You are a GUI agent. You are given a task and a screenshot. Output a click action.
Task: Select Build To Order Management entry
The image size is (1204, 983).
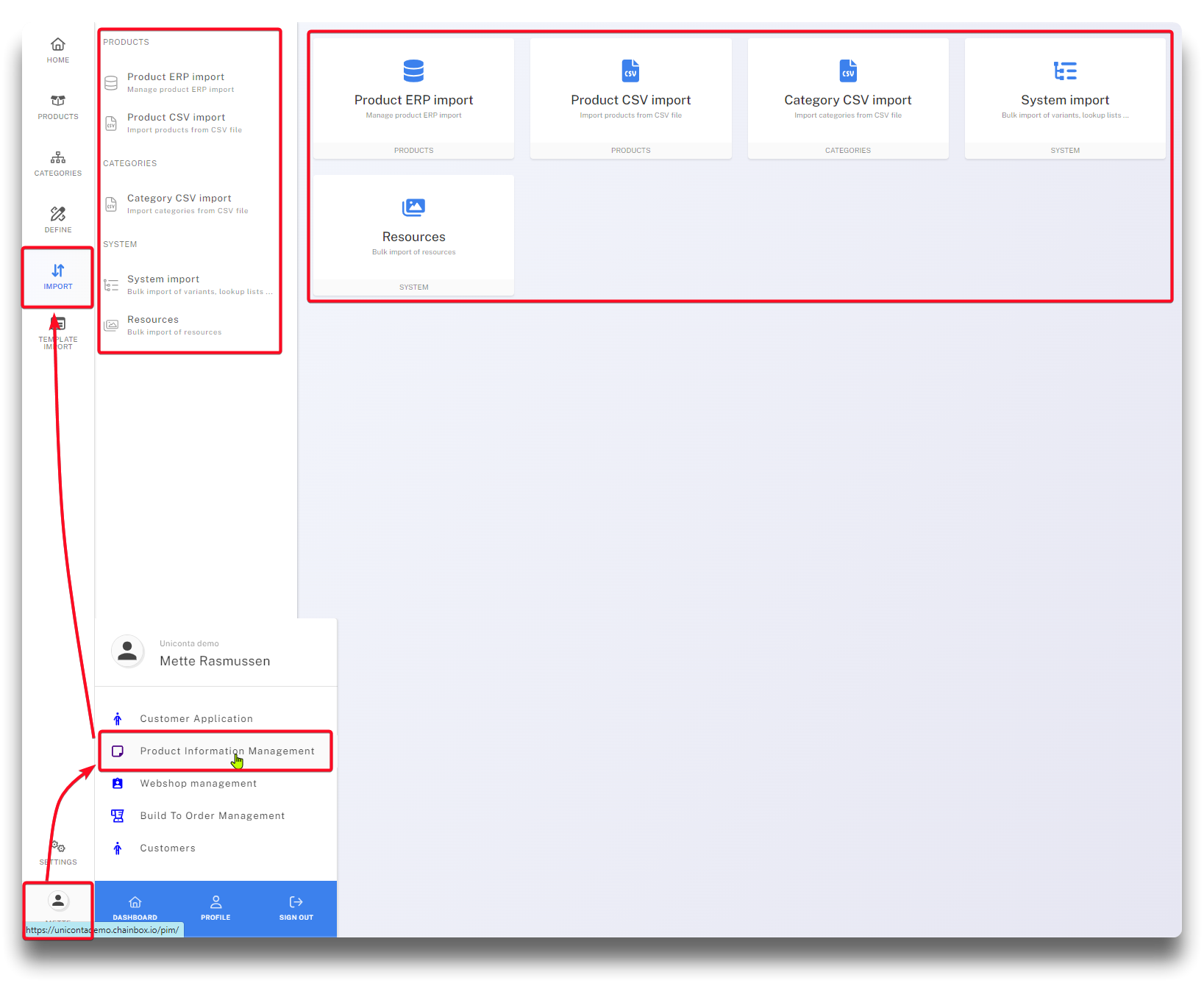click(212, 815)
